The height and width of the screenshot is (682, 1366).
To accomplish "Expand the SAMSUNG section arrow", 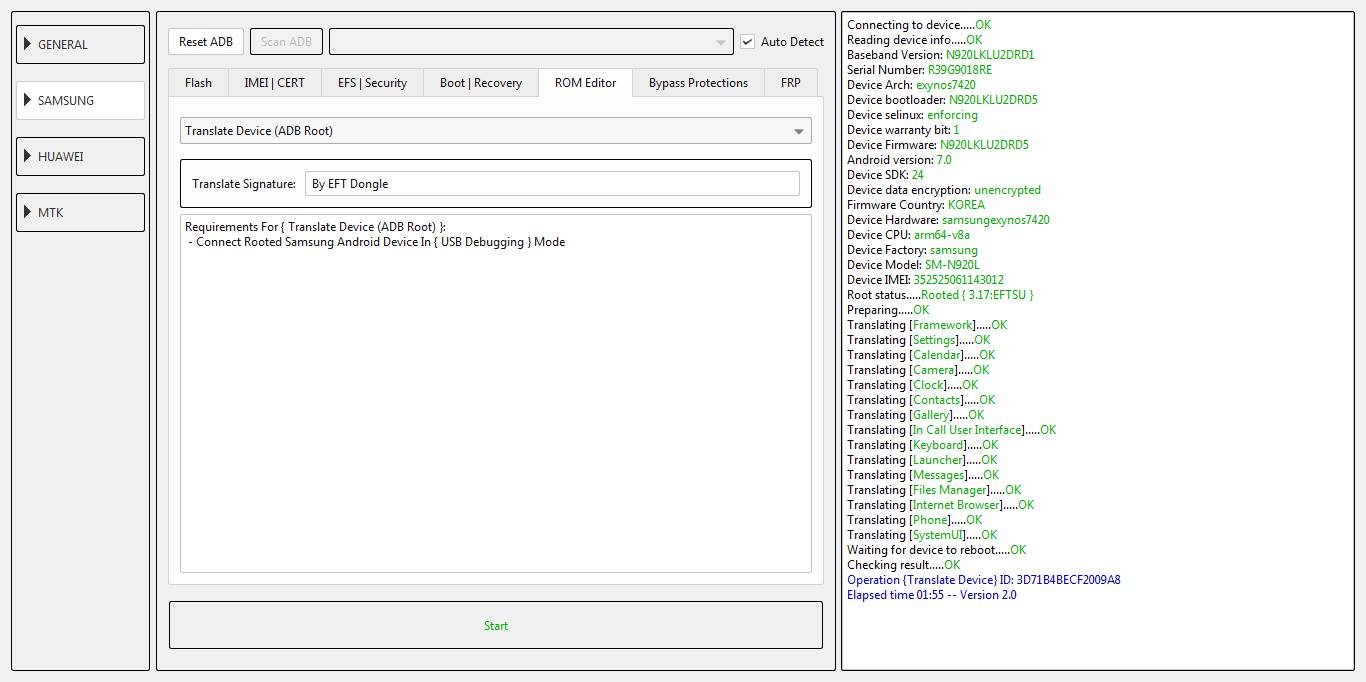I will click(x=28, y=100).
